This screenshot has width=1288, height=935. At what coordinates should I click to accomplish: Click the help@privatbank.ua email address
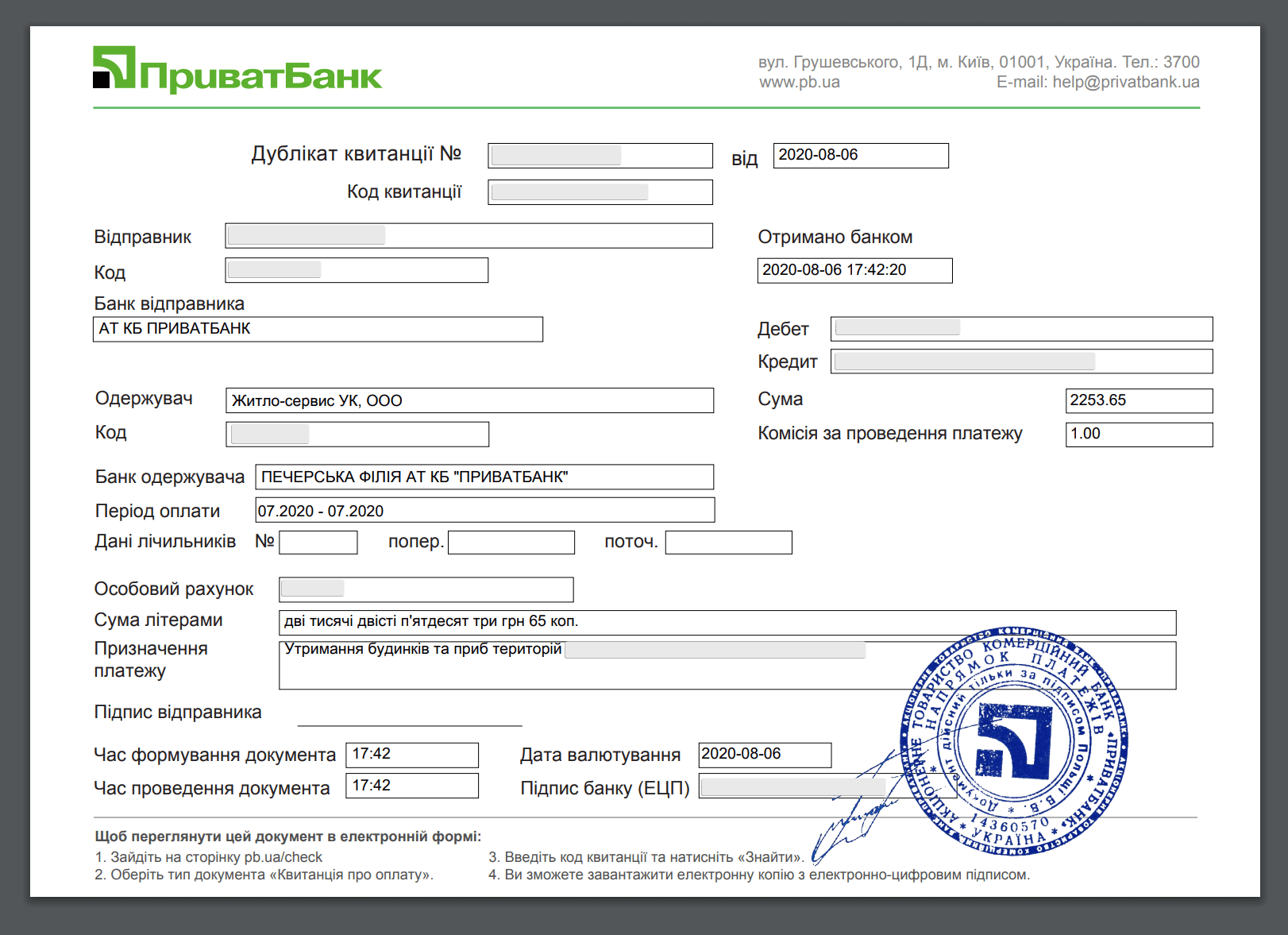(x=1126, y=82)
